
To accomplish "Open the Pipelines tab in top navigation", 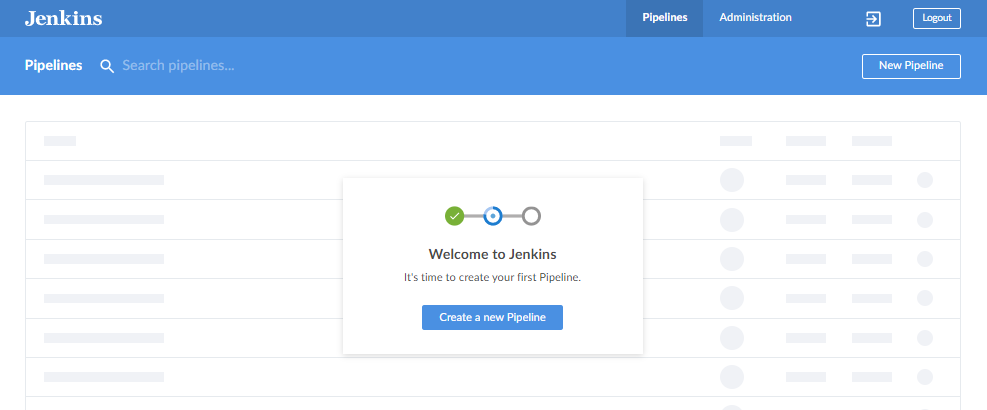I will pos(664,18).
